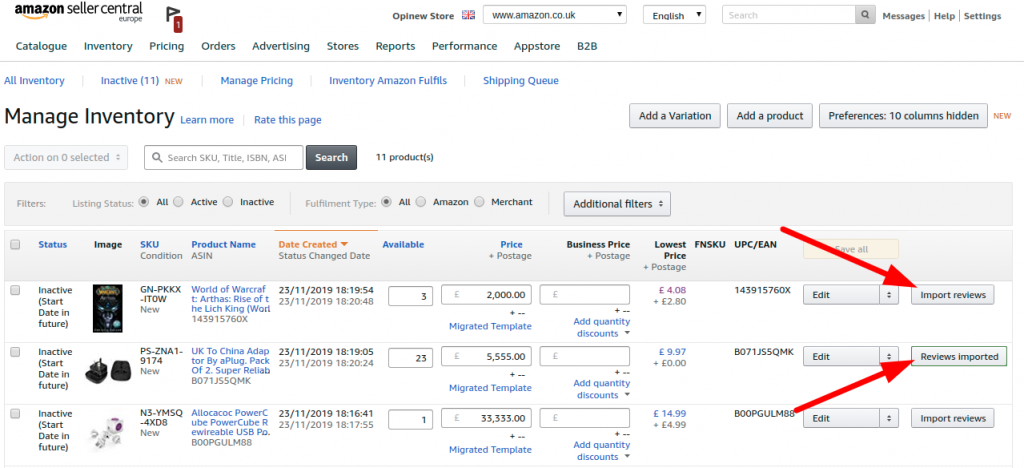Expand Add quantity discounts for World of Warcraft

click(x=601, y=327)
